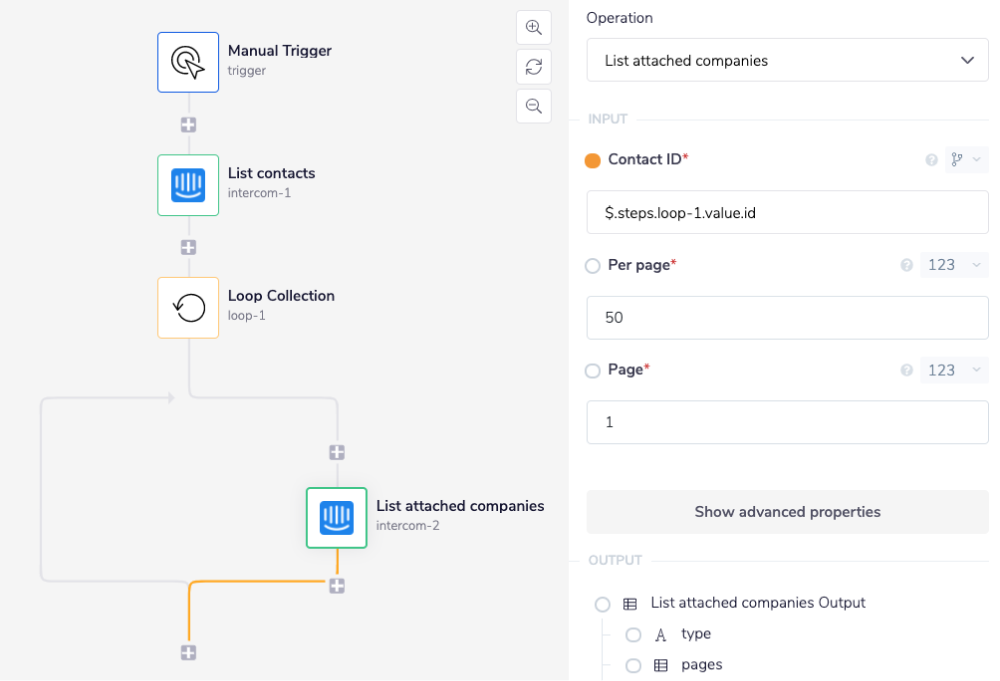
Task: Select the List attached companies node icon
Action: pos(337,518)
